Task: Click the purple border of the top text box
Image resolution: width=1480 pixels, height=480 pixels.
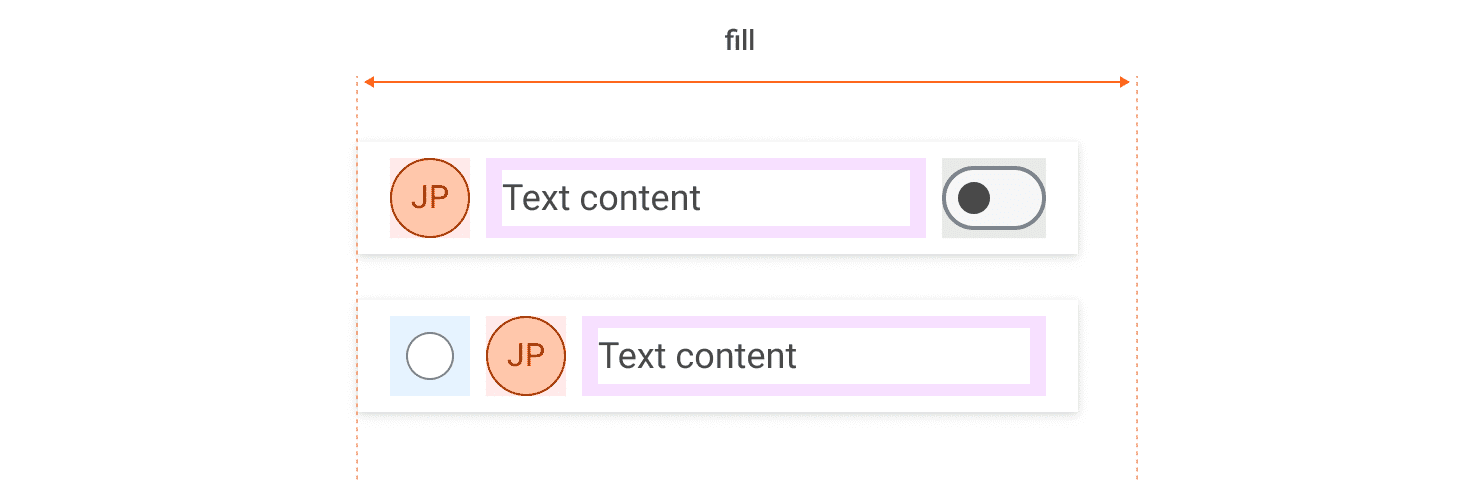Action: 706,164
